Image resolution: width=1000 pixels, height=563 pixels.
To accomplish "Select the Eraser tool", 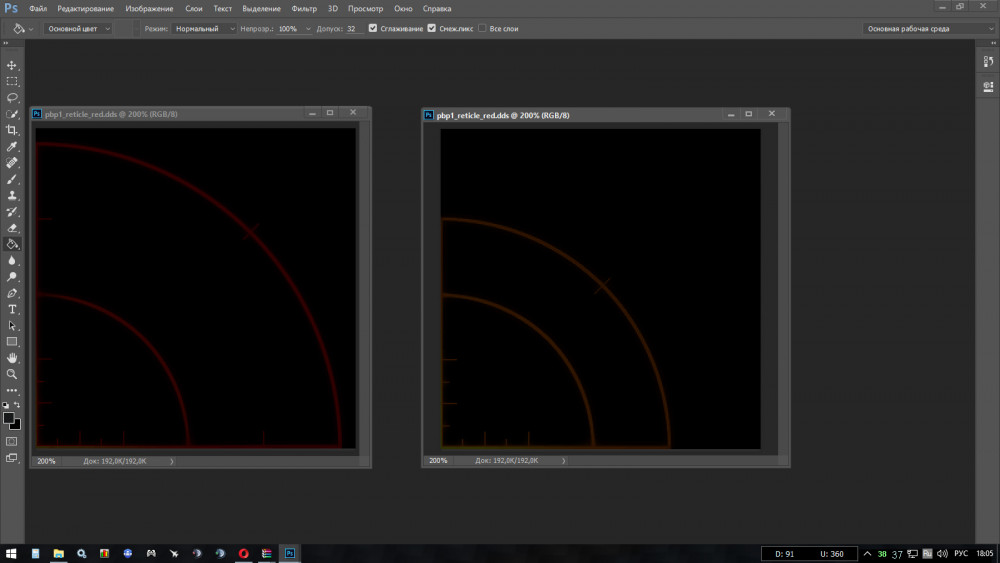I will 12,228.
